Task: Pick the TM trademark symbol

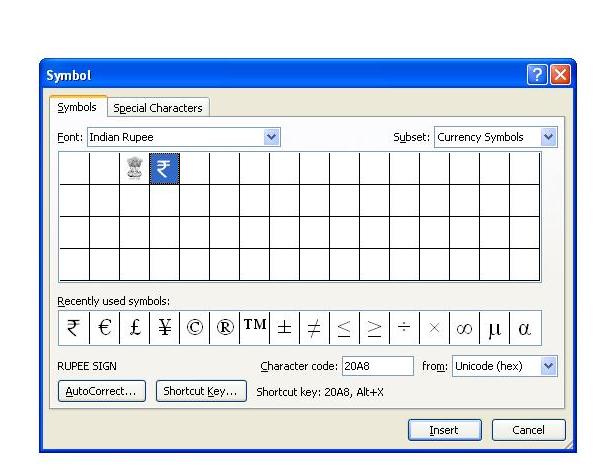Action: click(255, 328)
